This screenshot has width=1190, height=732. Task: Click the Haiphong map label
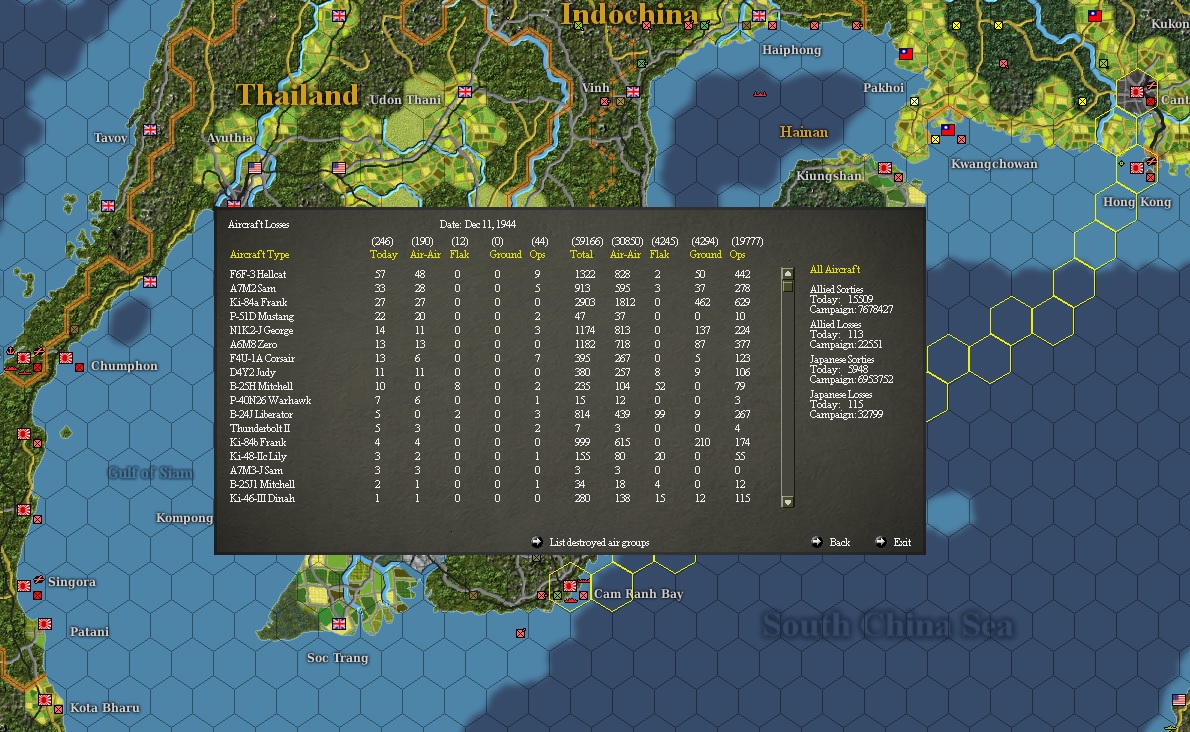coord(791,50)
